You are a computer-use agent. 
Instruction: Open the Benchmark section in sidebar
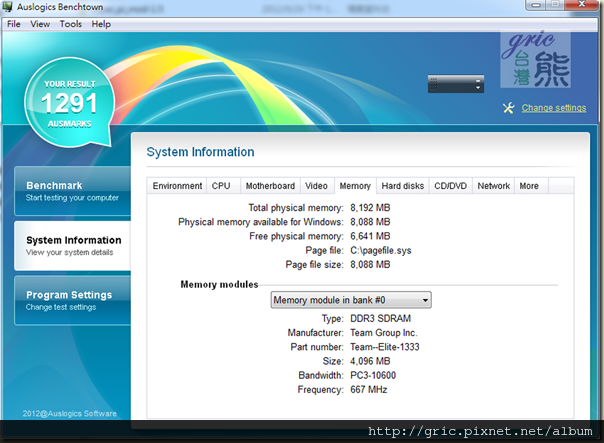coord(72,191)
